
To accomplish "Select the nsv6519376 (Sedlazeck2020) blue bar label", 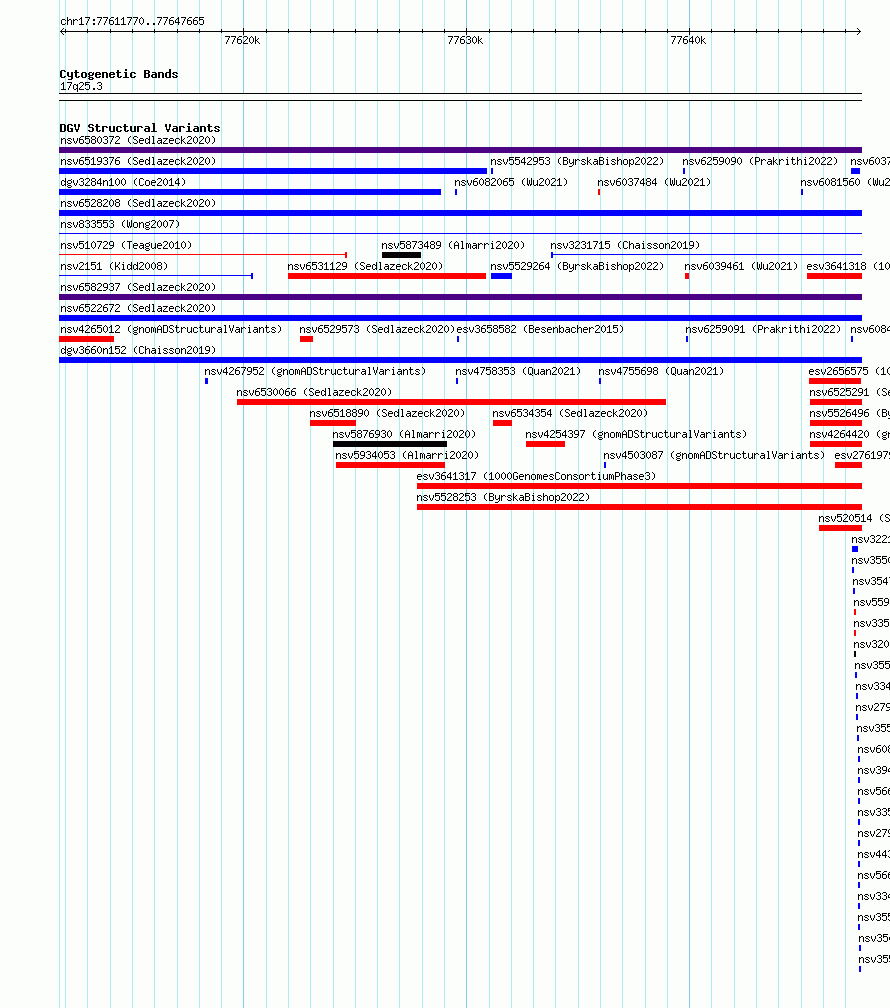I will 138,161.
